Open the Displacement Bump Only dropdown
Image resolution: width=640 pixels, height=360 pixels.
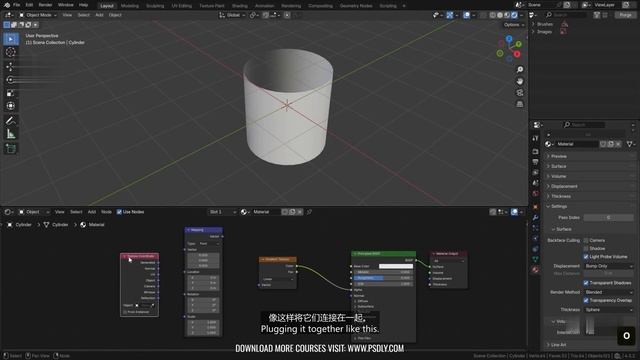click(x=608, y=266)
